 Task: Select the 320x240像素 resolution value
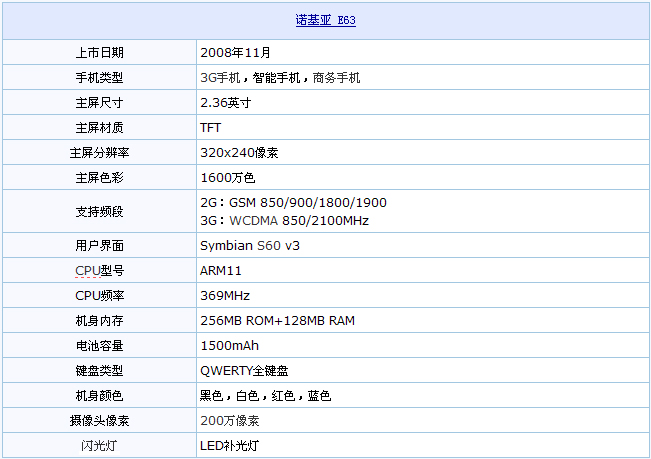(239, 152)
